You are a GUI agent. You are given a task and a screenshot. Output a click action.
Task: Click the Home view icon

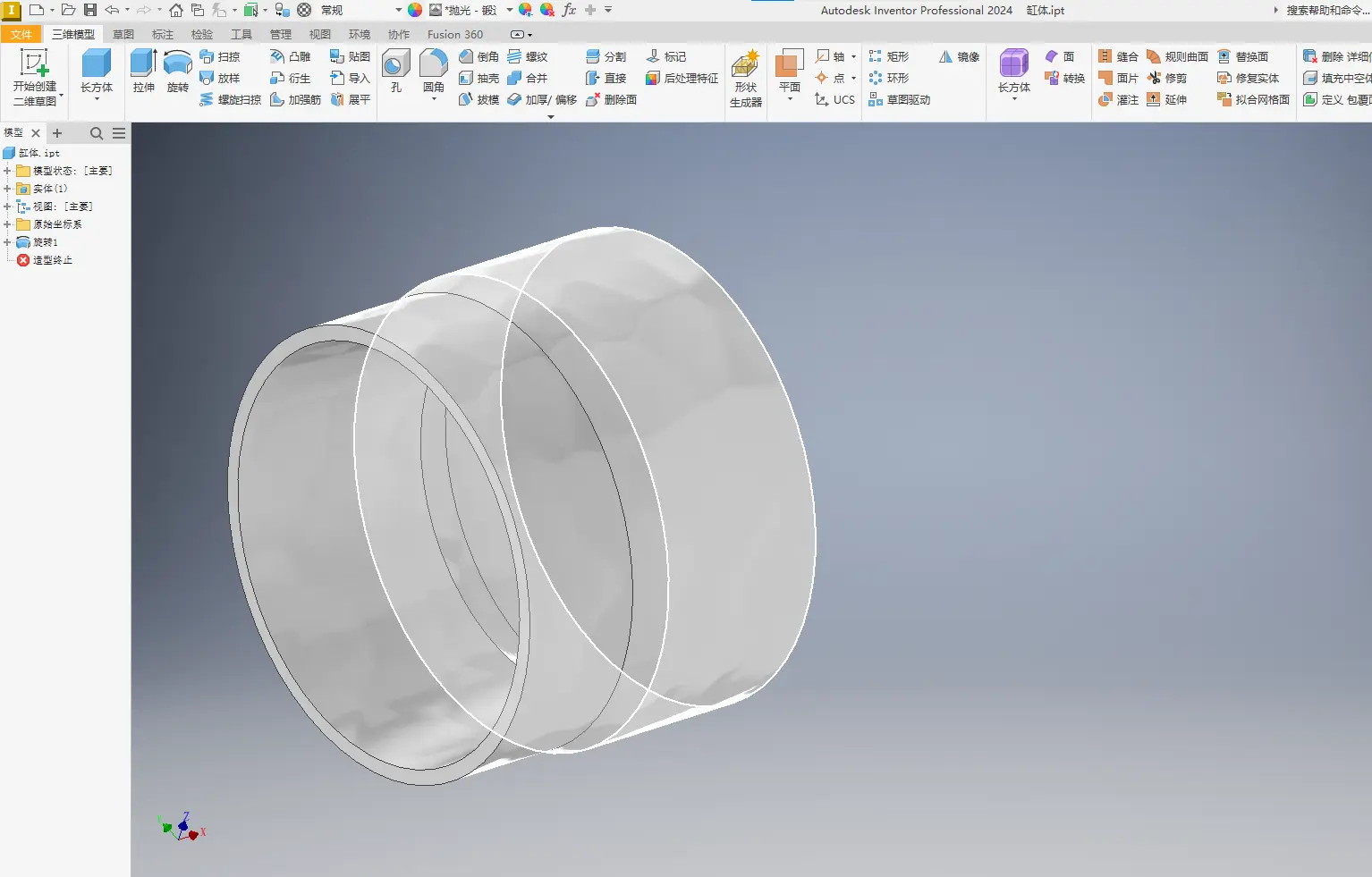176,10
